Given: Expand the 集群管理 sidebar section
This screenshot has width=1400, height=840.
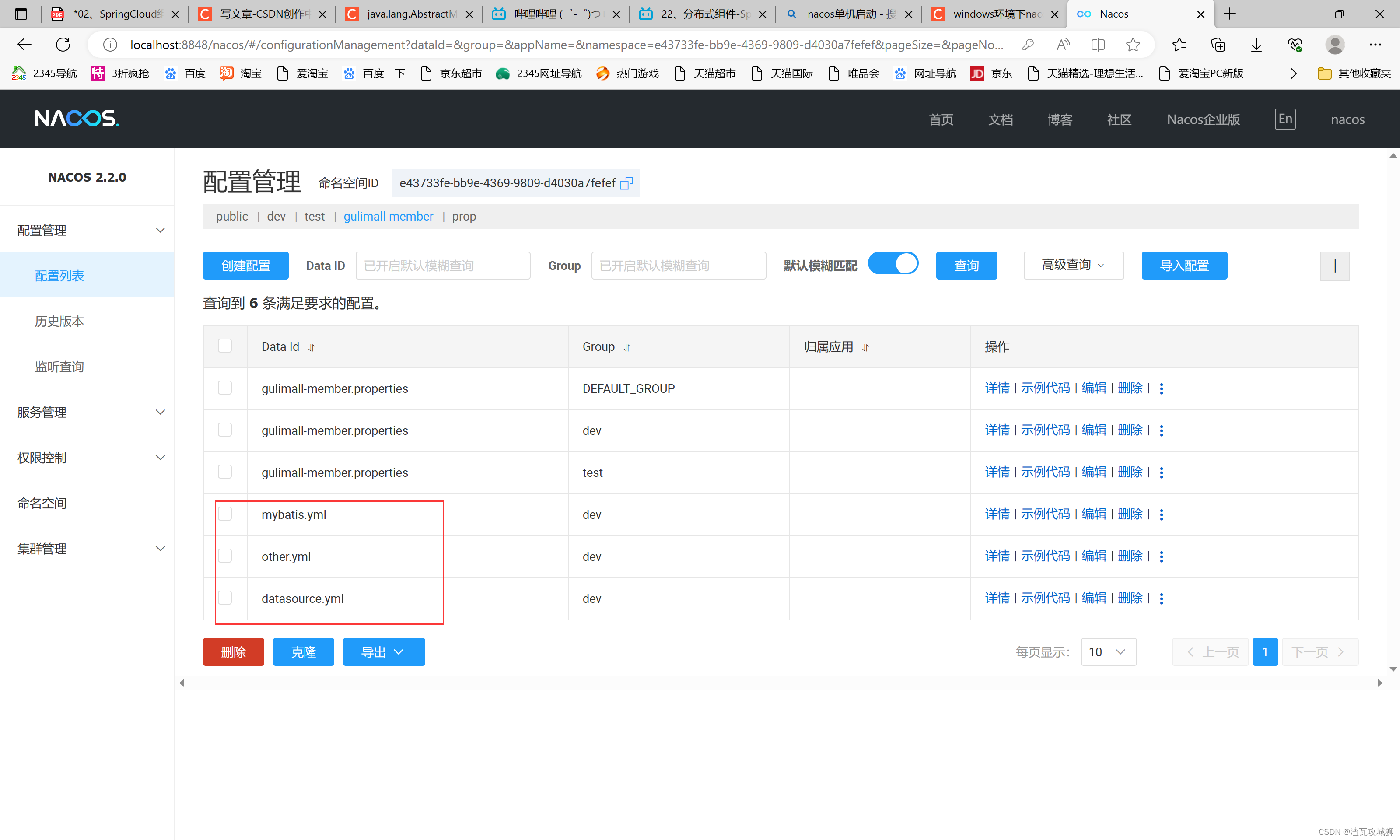Looking at the screenshot, I should pos(87,549).
